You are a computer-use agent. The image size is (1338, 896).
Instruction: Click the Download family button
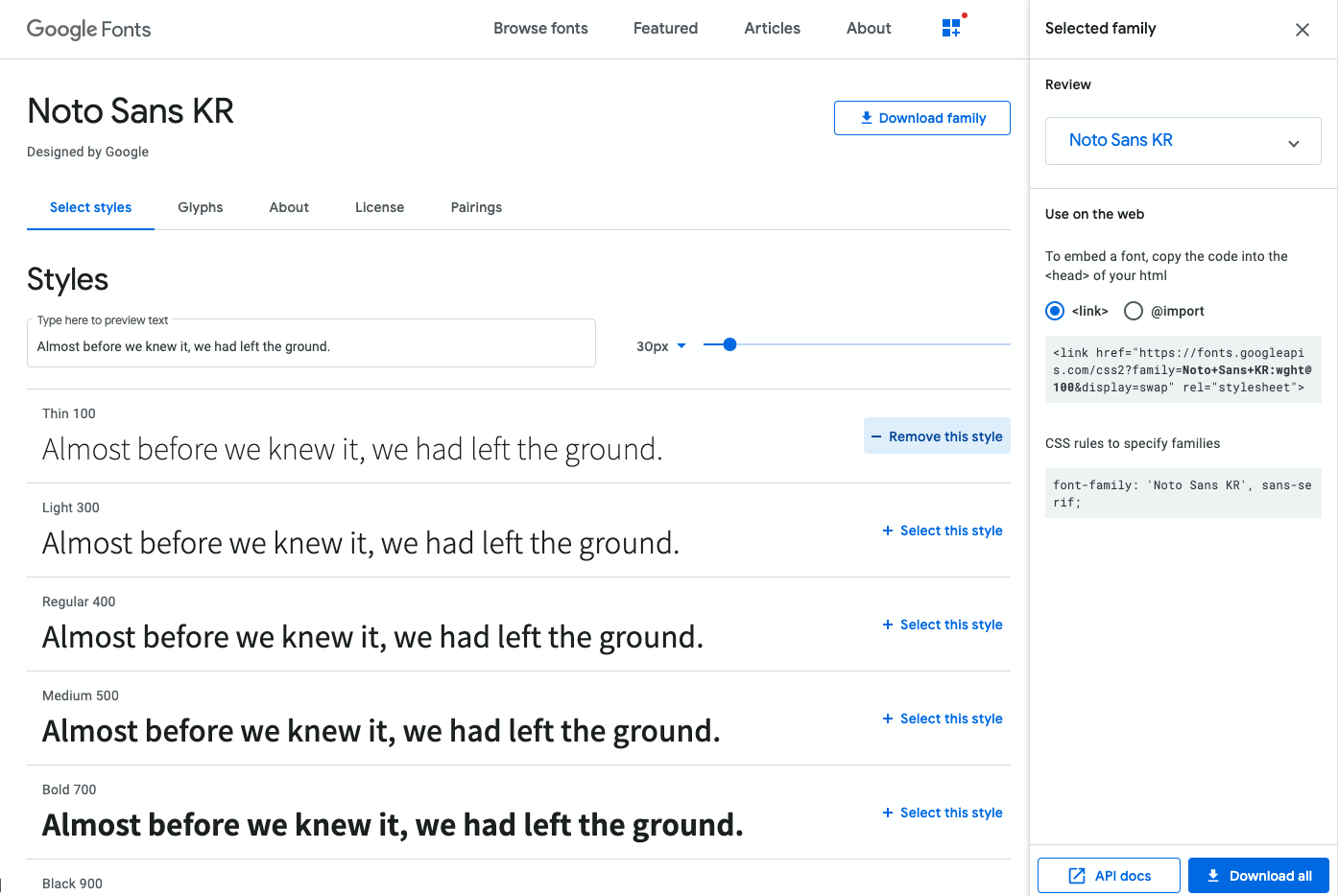tap(921, 118)
